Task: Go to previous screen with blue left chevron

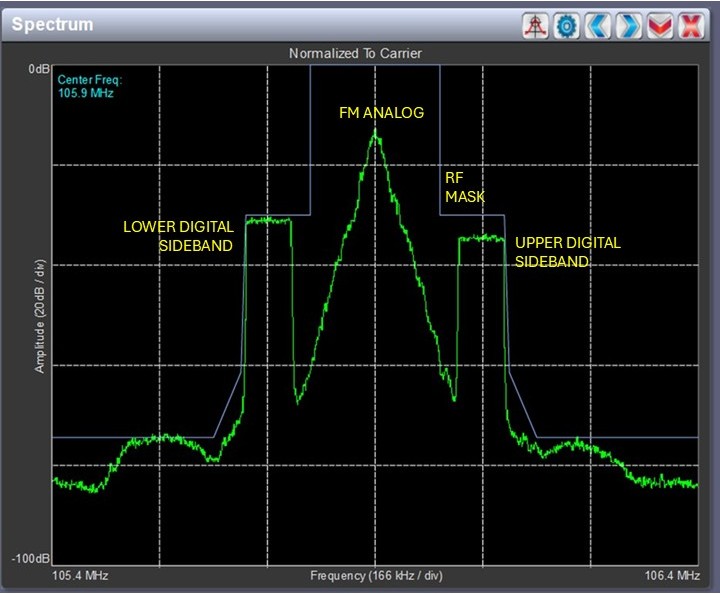Action: (598, 25)
